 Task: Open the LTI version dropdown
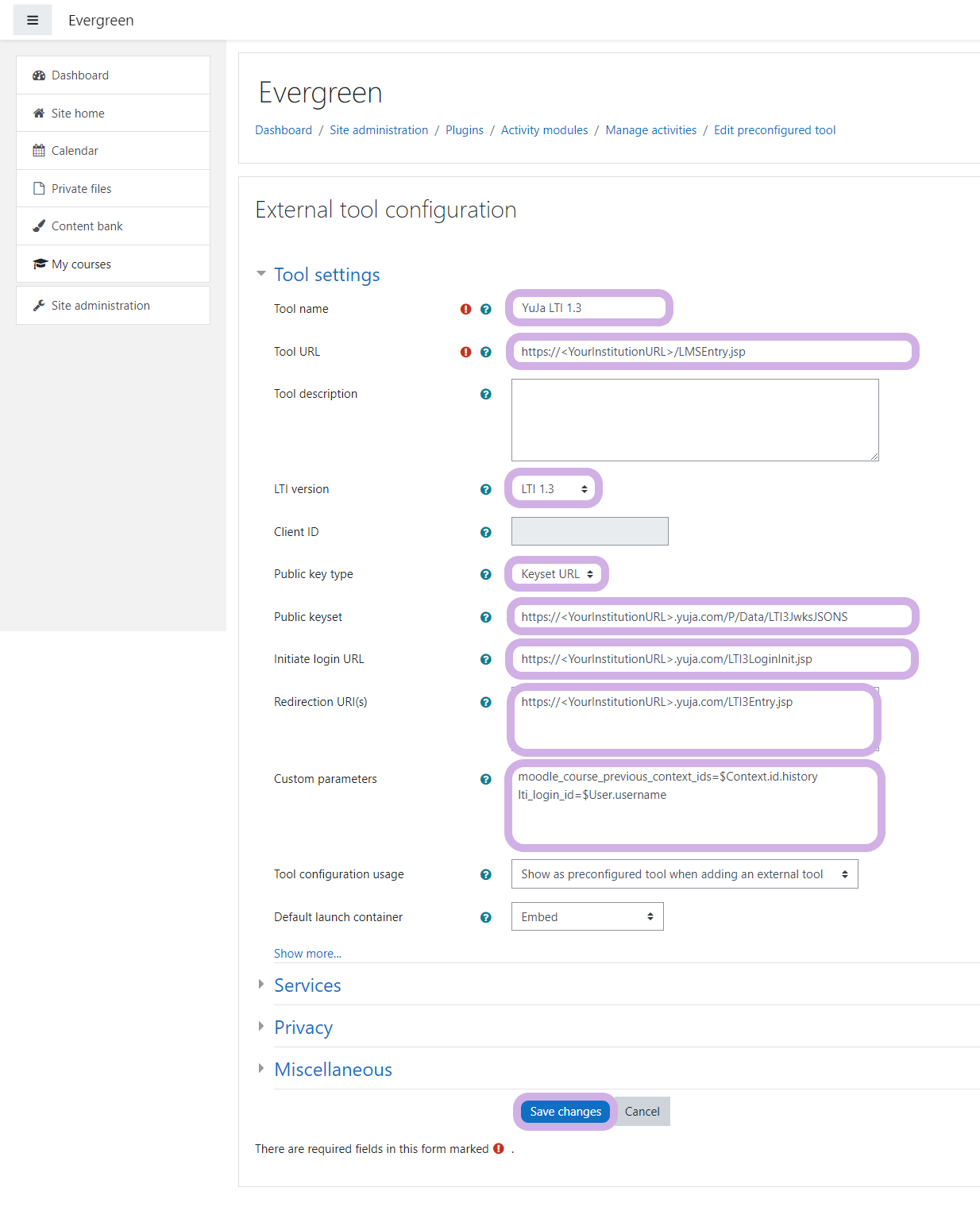click(x=554, y=489)
